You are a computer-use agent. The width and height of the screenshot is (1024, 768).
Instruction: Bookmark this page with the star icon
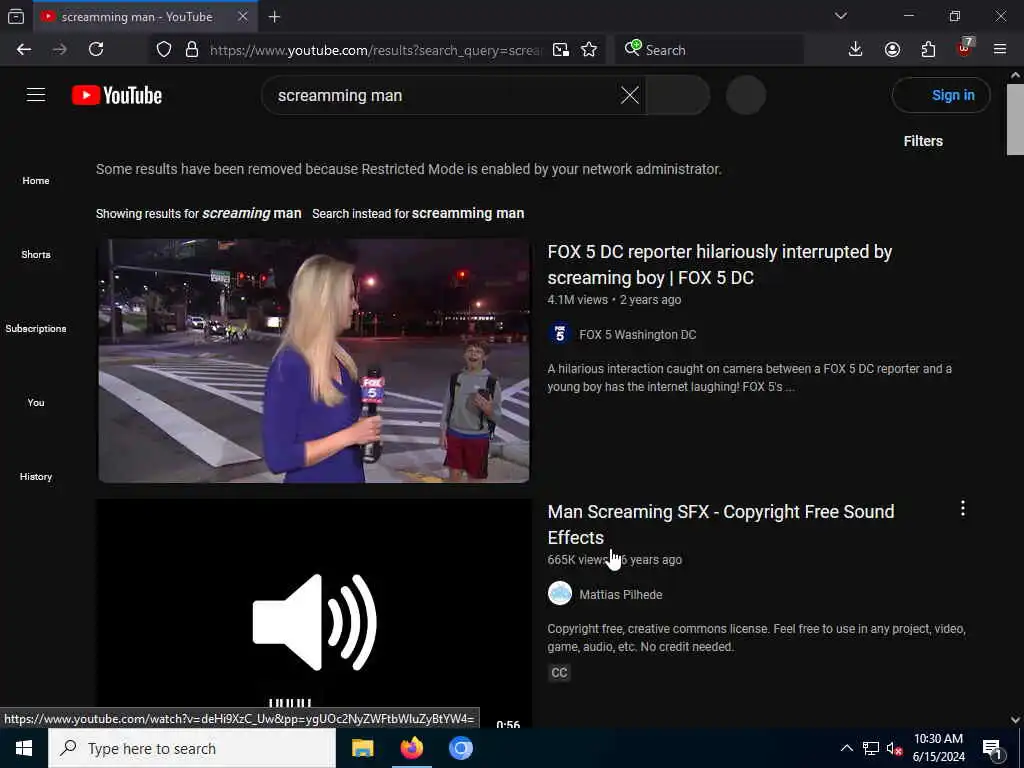(x=589, y=50)
